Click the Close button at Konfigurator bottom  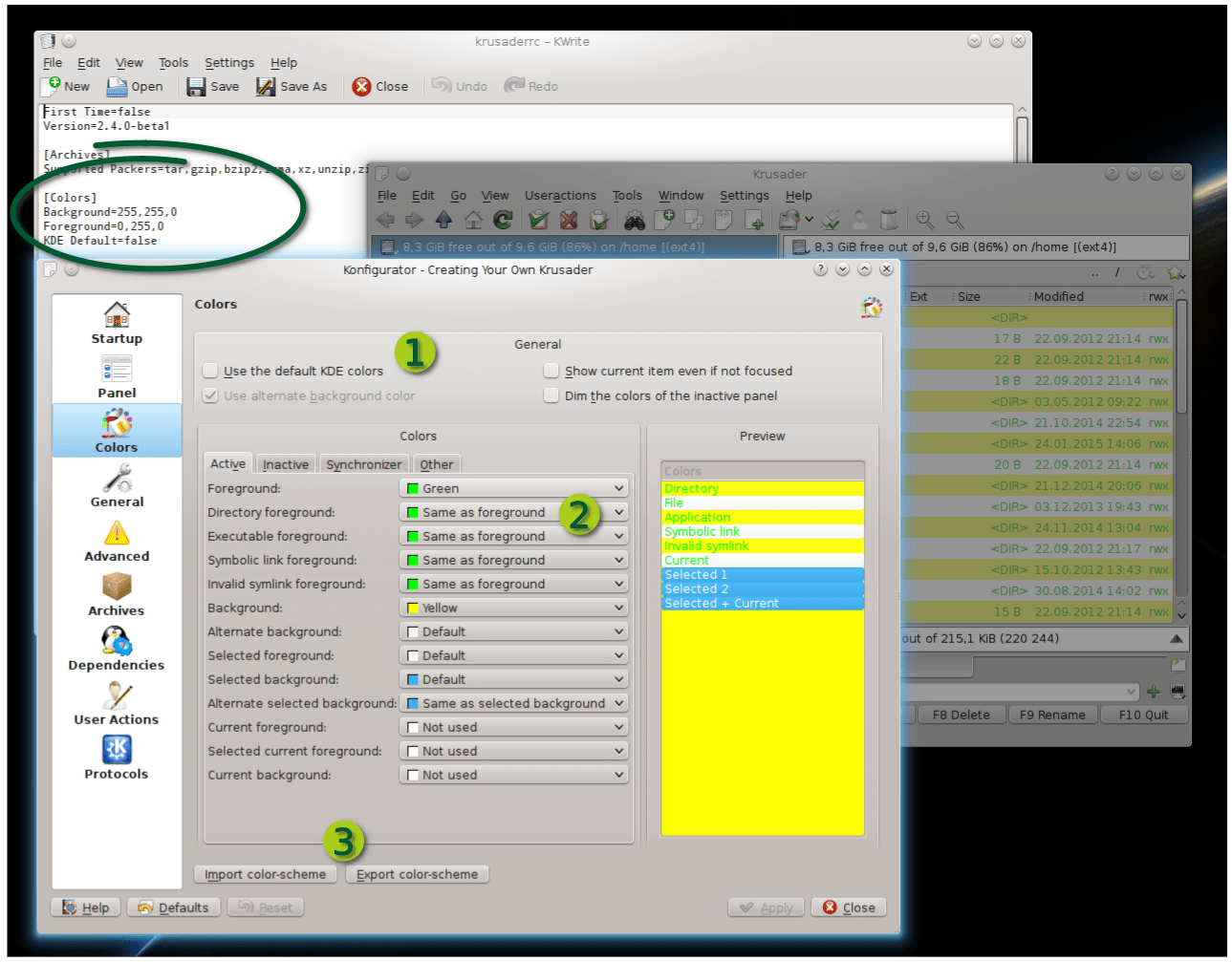849,908
